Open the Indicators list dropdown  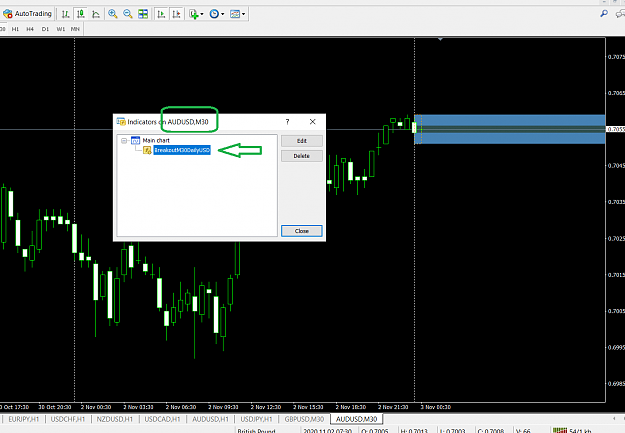(196, 14)
